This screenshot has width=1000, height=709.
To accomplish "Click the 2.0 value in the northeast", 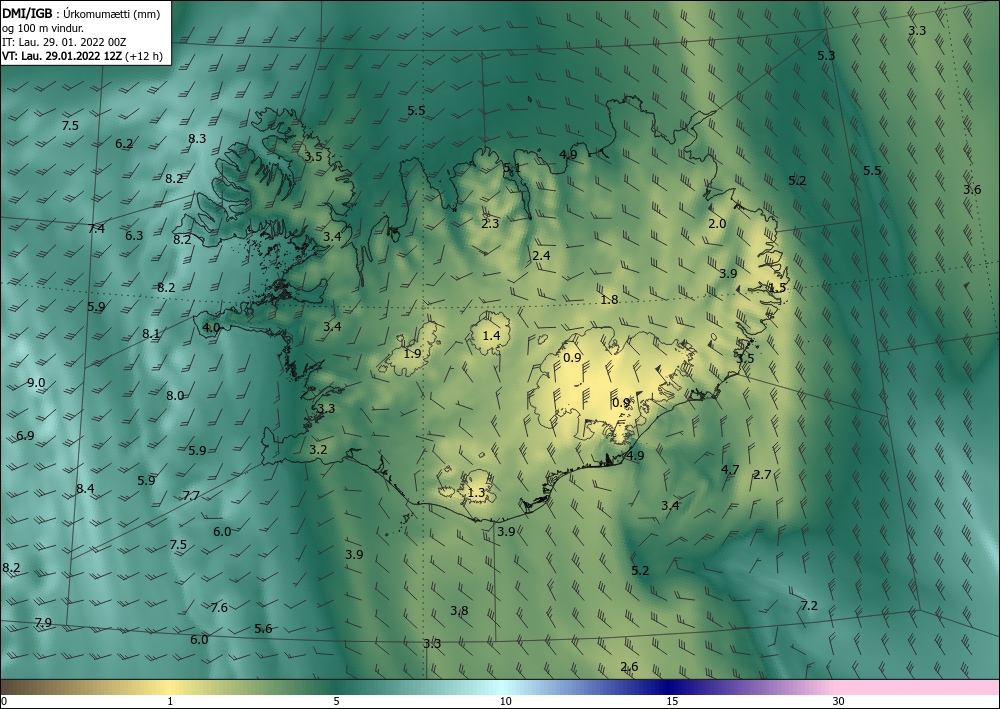I will pyautogui.click(x=717, y=224).
